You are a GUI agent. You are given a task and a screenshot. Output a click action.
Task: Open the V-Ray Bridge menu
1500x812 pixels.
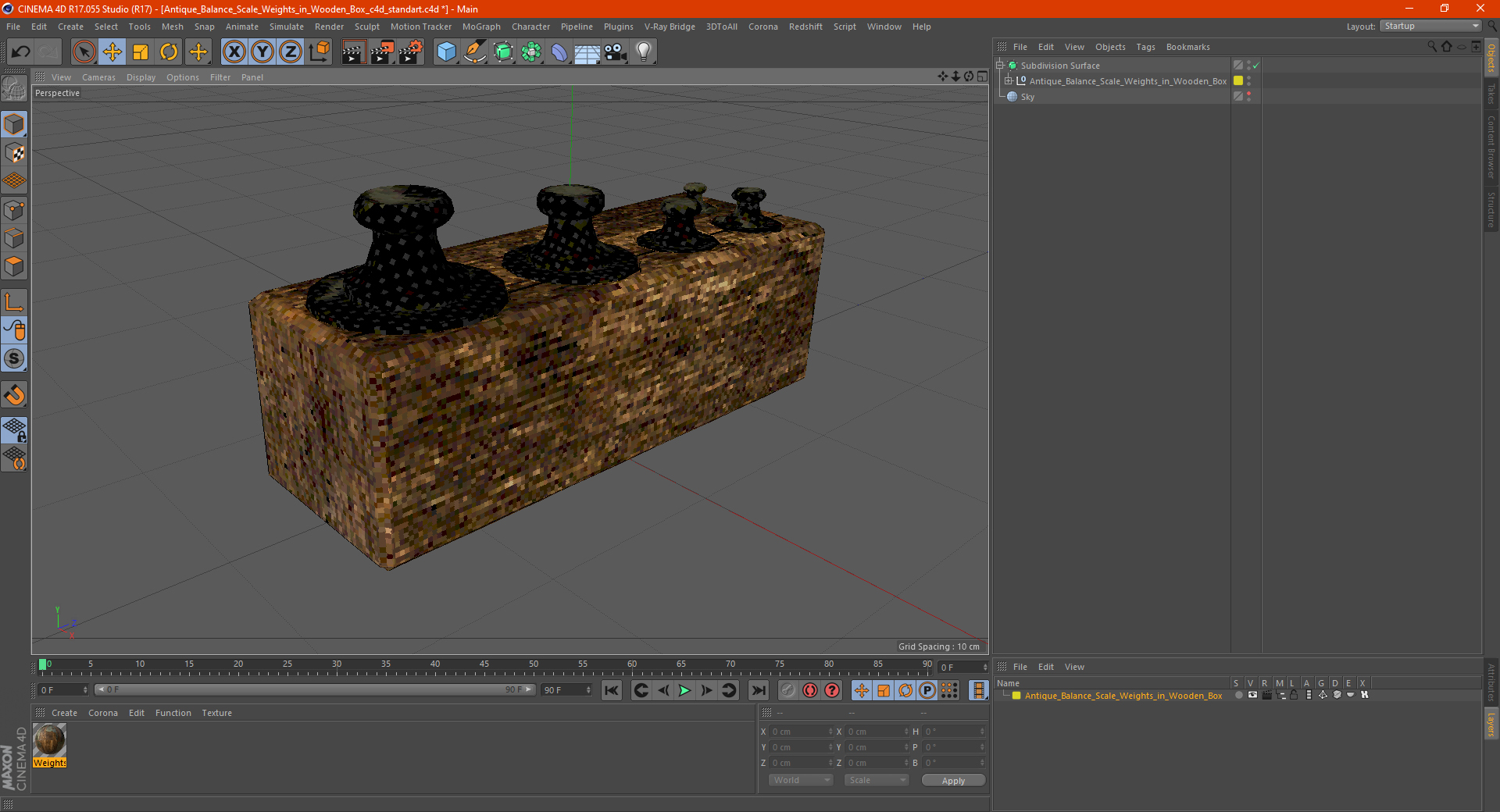pos(670,27)
